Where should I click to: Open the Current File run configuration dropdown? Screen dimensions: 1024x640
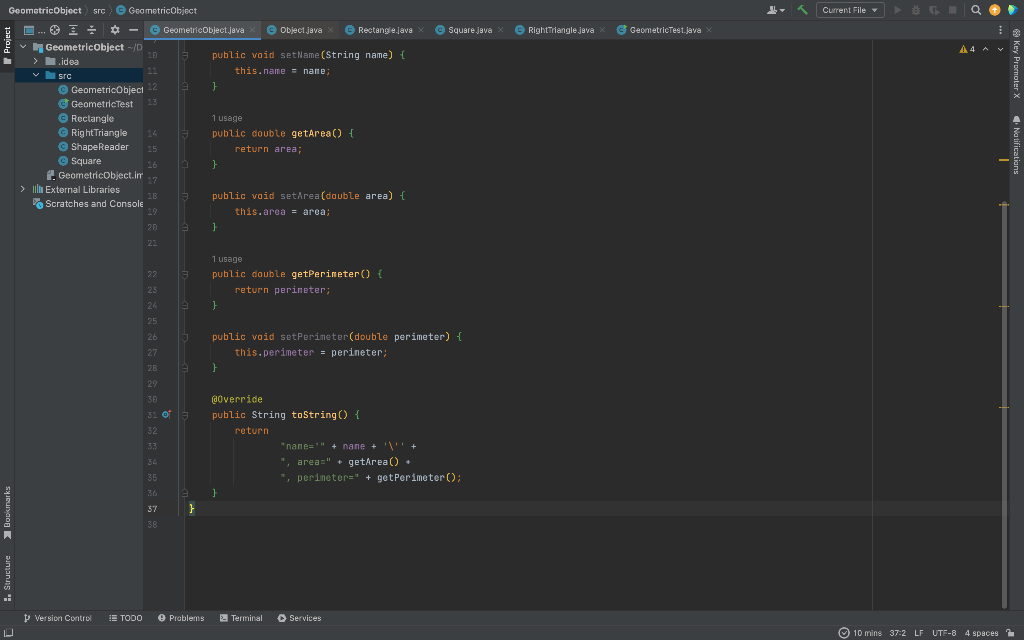coord(850,10)
